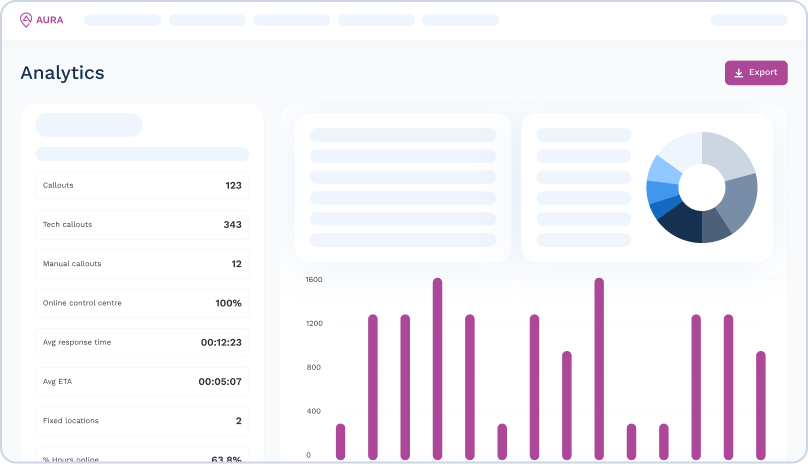Click the value 00:05:07
This screenshot has width=808, height=464.
220,382
